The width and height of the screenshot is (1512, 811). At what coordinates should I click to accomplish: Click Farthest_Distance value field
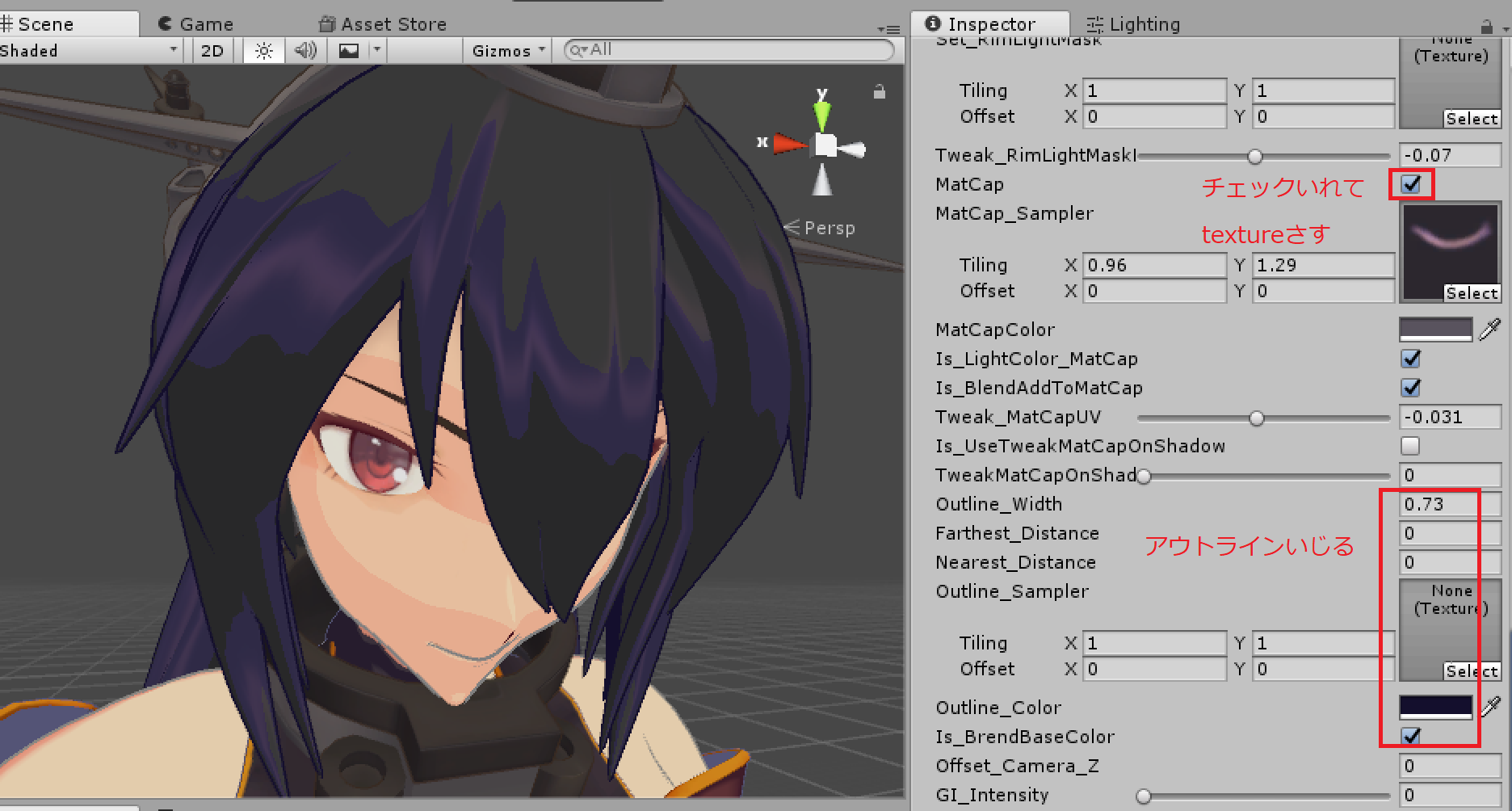pyautogui.click(x=1450, y=533)
